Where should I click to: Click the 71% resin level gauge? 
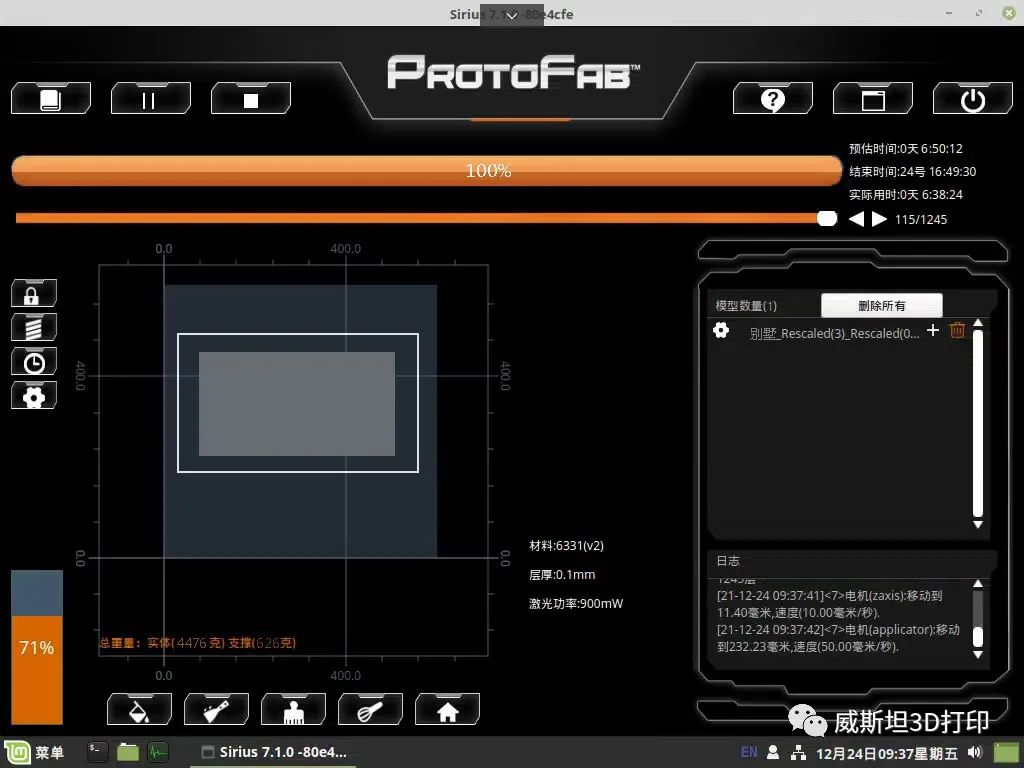point(37,647)
